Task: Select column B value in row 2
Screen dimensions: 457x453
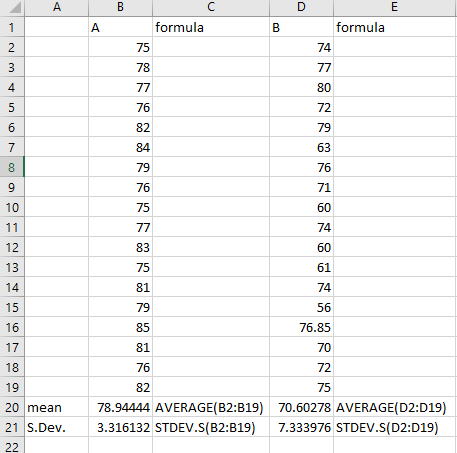Action: (120, 47)
